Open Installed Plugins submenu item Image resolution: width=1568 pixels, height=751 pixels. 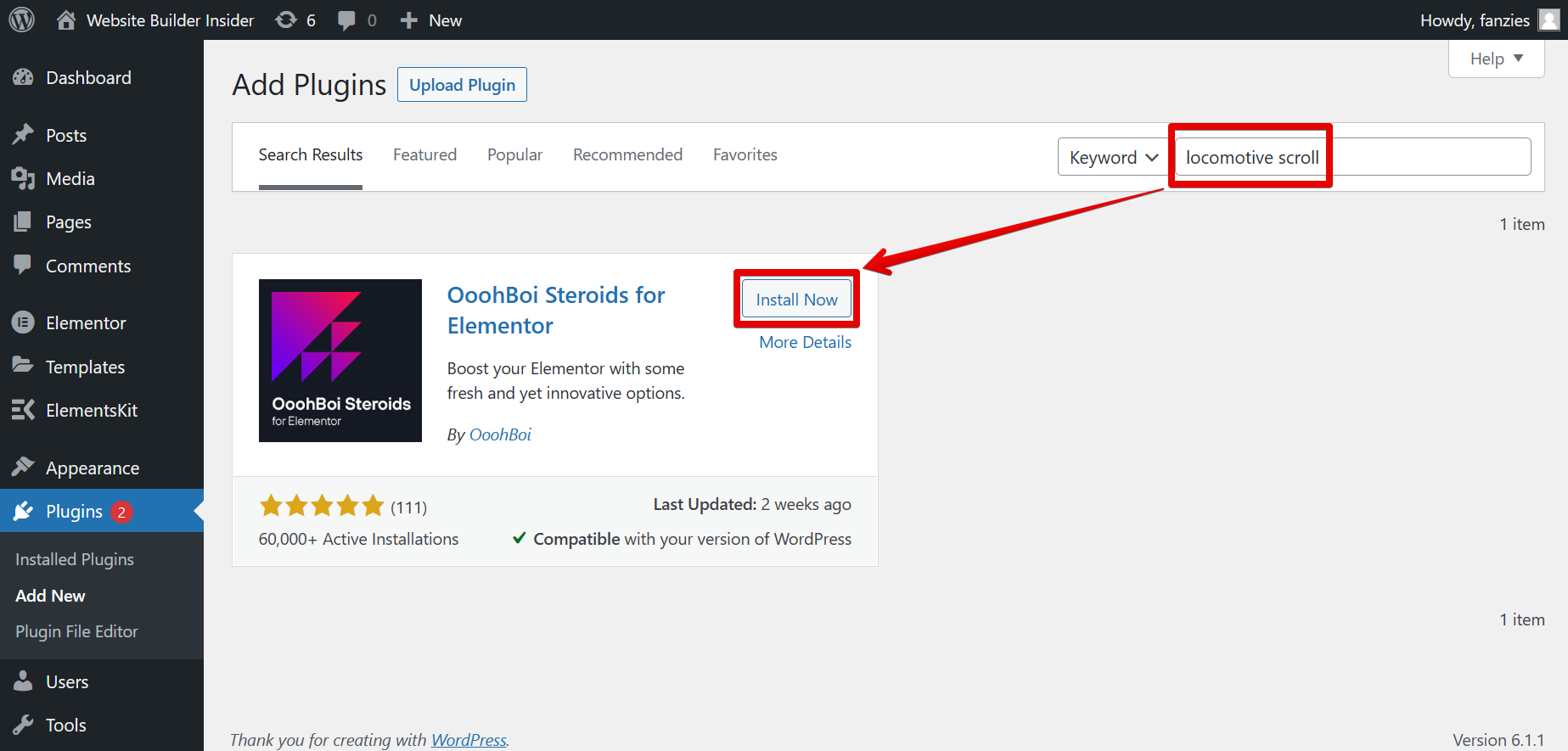click(x=75, y=559)
